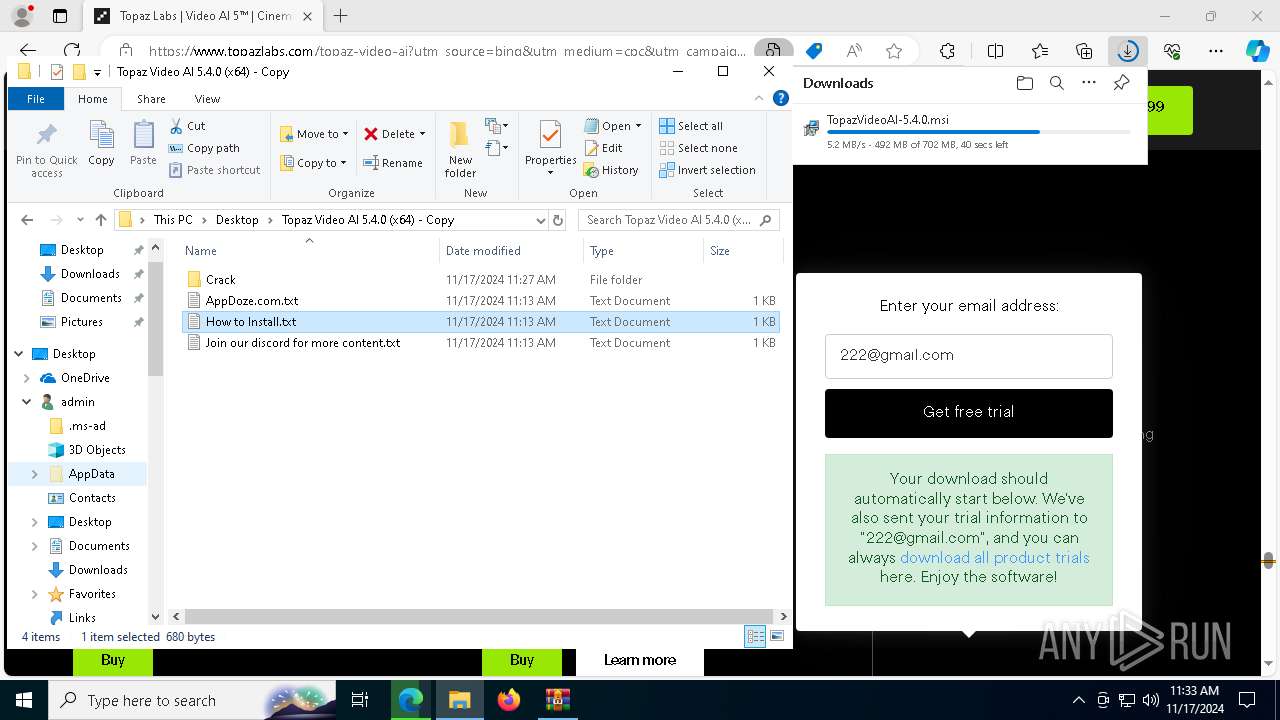Pin the Downloads panel
The image size is (1280, 720).
[1121, 83]
